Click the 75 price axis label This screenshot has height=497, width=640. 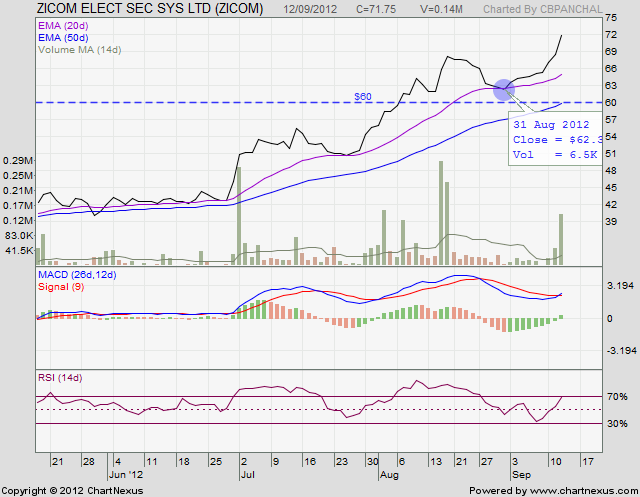(611, 18)
